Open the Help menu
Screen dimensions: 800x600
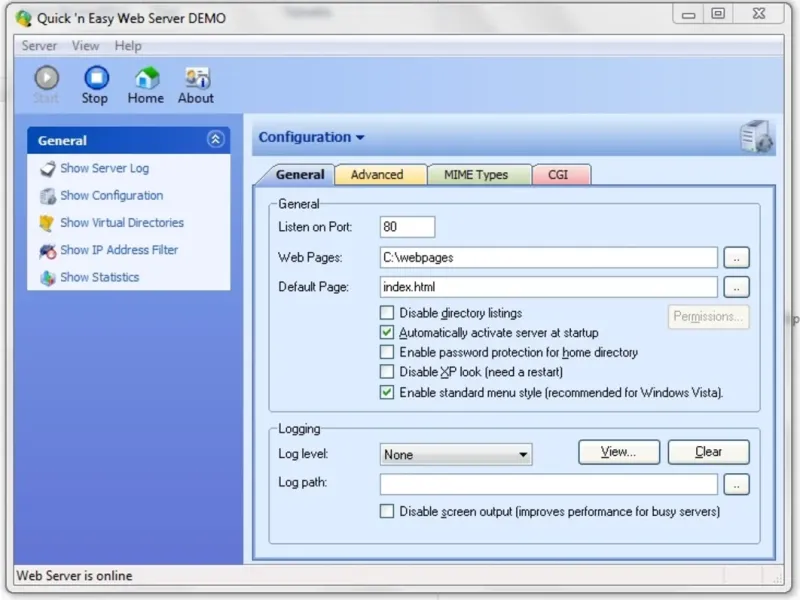click(x=128, y=46)
